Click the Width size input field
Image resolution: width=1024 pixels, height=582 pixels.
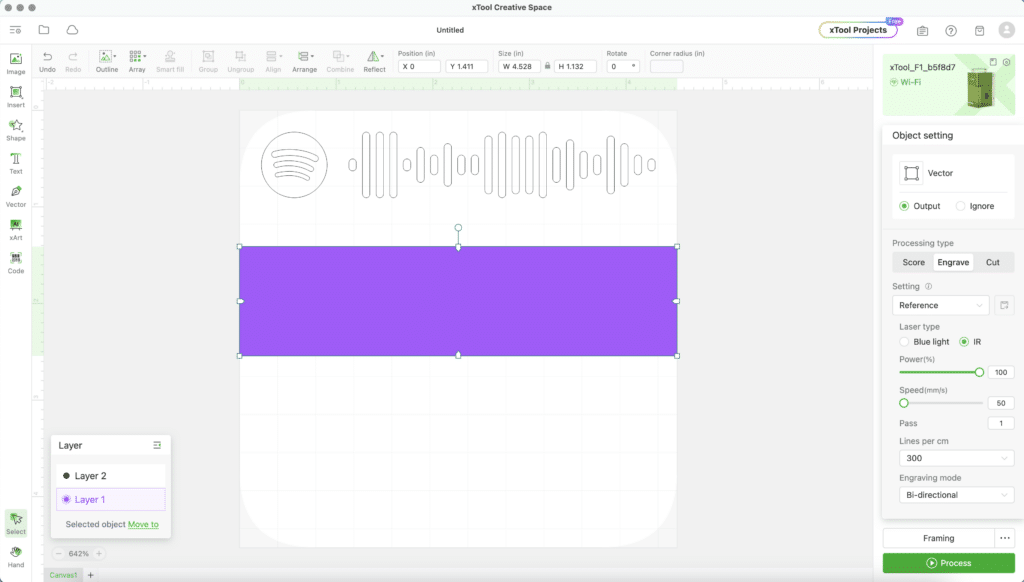tap(519, 66)
